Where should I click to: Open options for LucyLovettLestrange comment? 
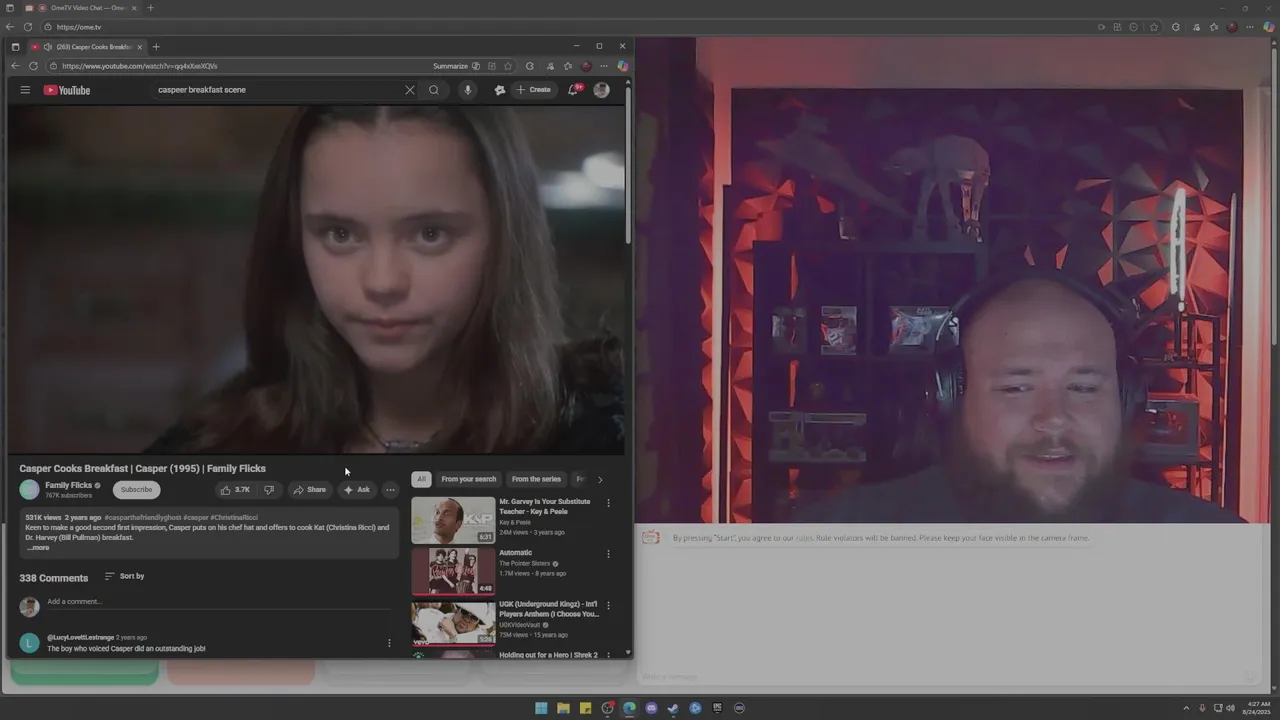click(x=389, y=643)
